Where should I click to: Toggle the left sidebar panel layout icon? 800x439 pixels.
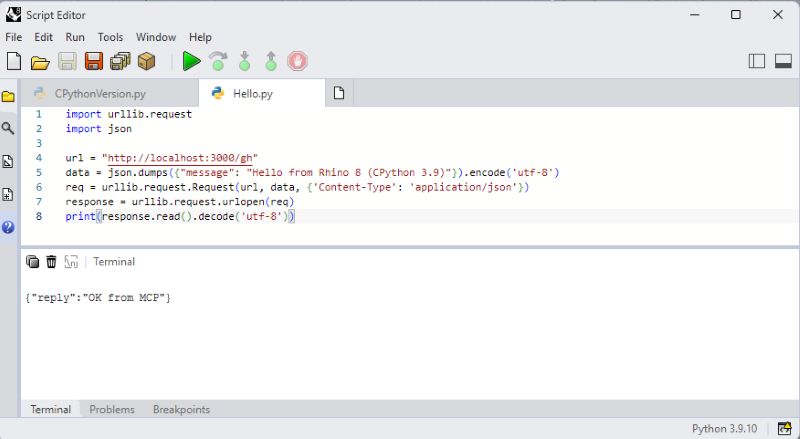pos(757,61)
